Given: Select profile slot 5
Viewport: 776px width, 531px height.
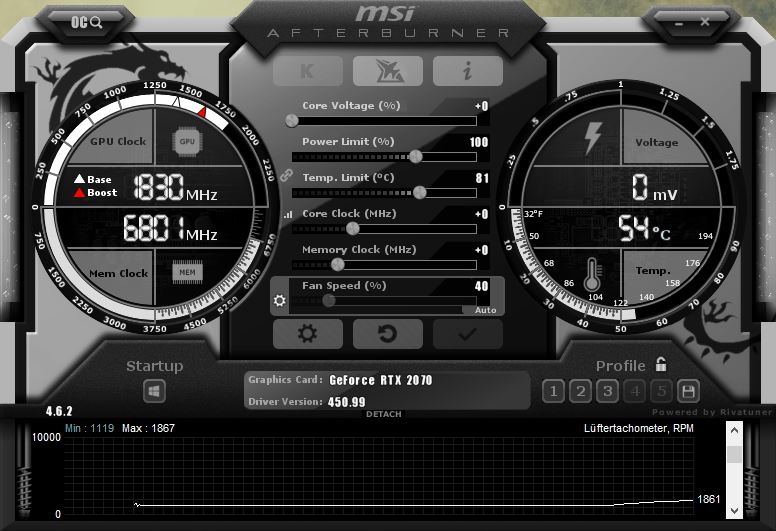Looking at the screenshot, I should click(662, 391).
